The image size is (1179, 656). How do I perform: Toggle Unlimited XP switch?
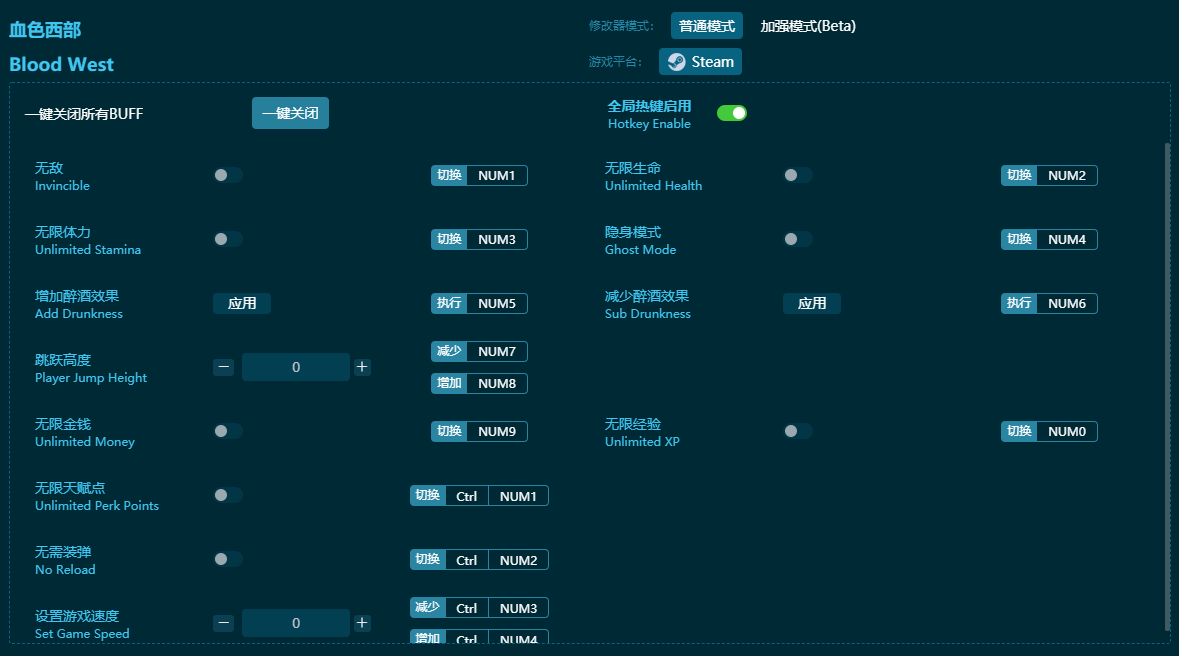pos(797,431)
